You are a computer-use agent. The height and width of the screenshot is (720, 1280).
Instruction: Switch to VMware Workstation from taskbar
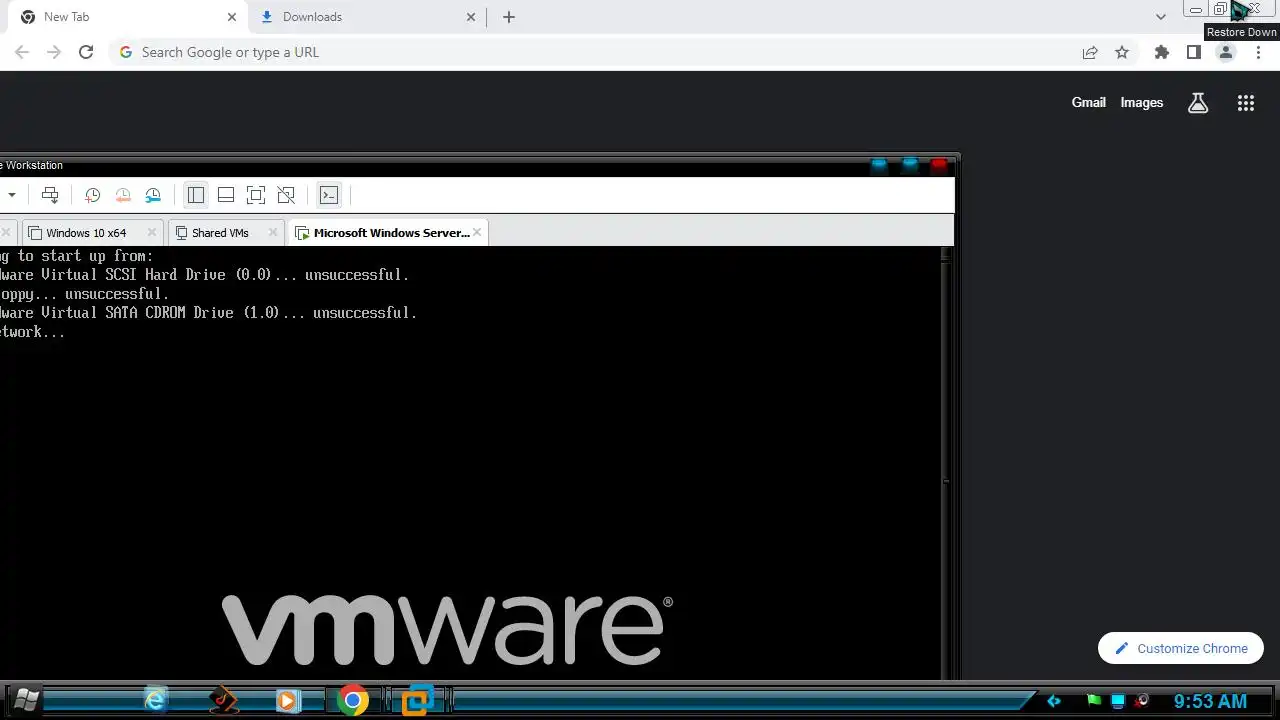tap(417, 700)
